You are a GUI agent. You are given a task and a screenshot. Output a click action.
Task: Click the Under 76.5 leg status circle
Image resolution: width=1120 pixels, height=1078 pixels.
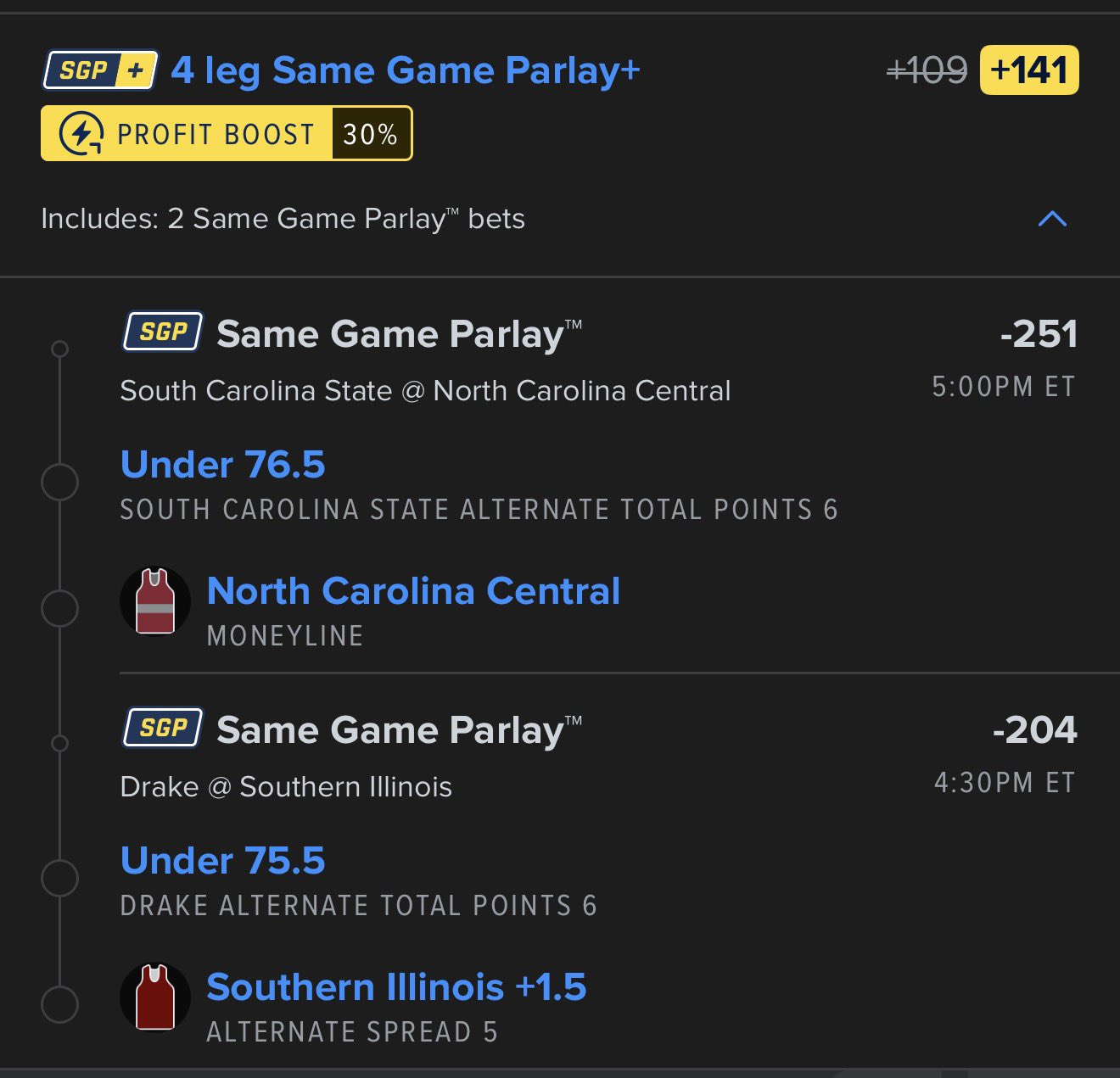coord(59,482)
